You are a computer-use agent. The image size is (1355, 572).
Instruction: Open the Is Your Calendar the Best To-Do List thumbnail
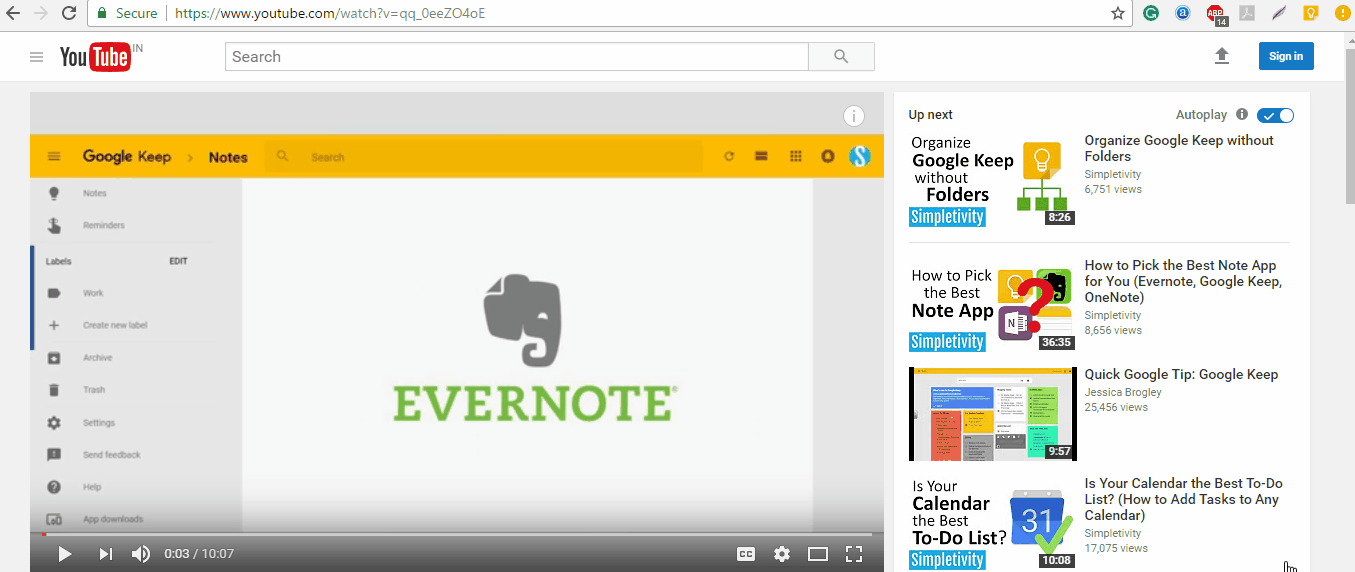(x=992, y=523)
